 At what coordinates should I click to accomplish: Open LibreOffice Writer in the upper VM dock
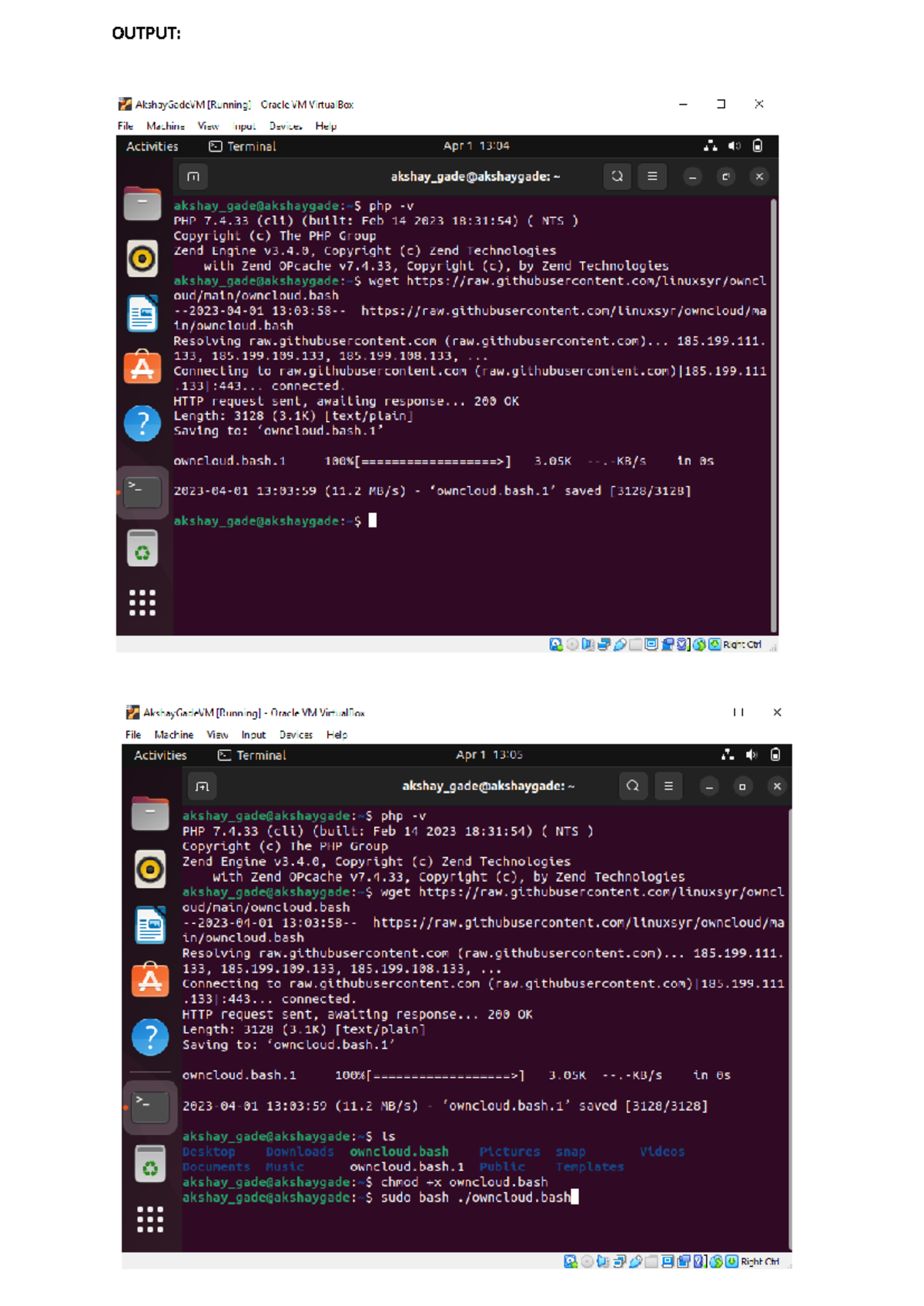[x=142, y=313]
